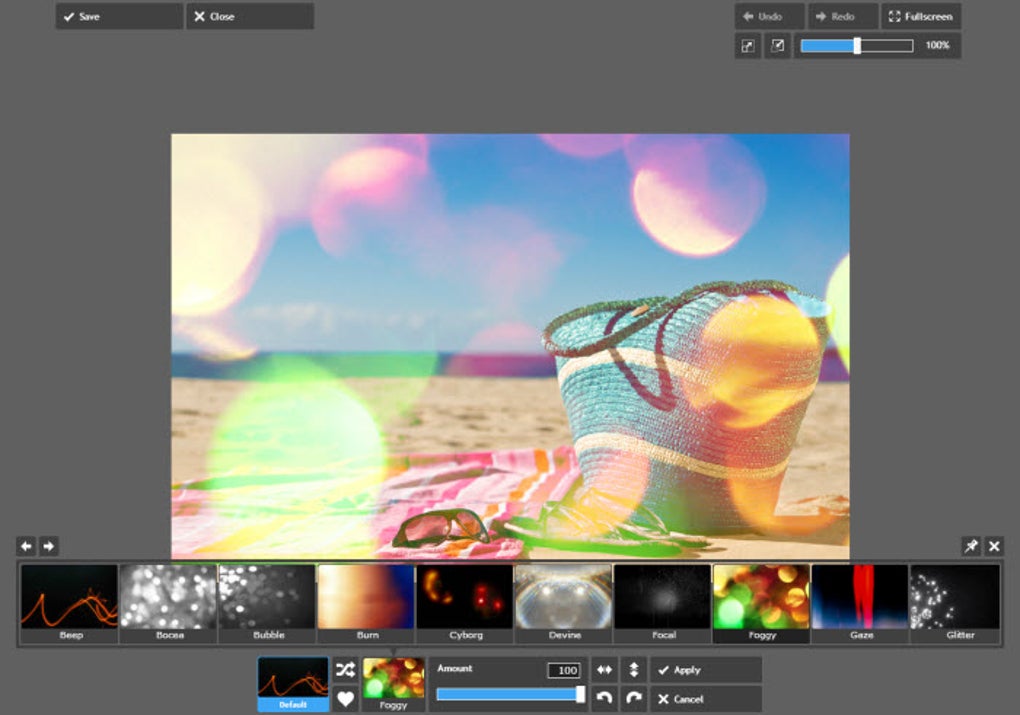The image size is (1020, 715).
Task: Select the Default overlay category
Action: coord(293,684)
